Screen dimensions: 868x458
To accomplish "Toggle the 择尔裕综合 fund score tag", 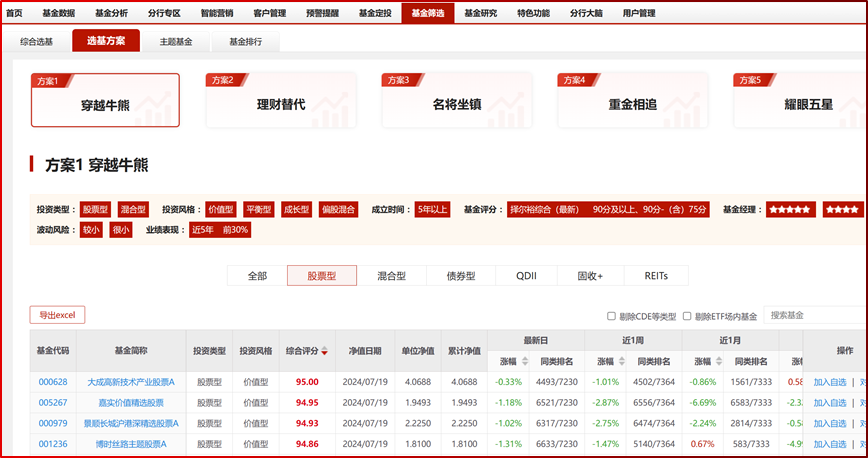I will tap(608, 209).
